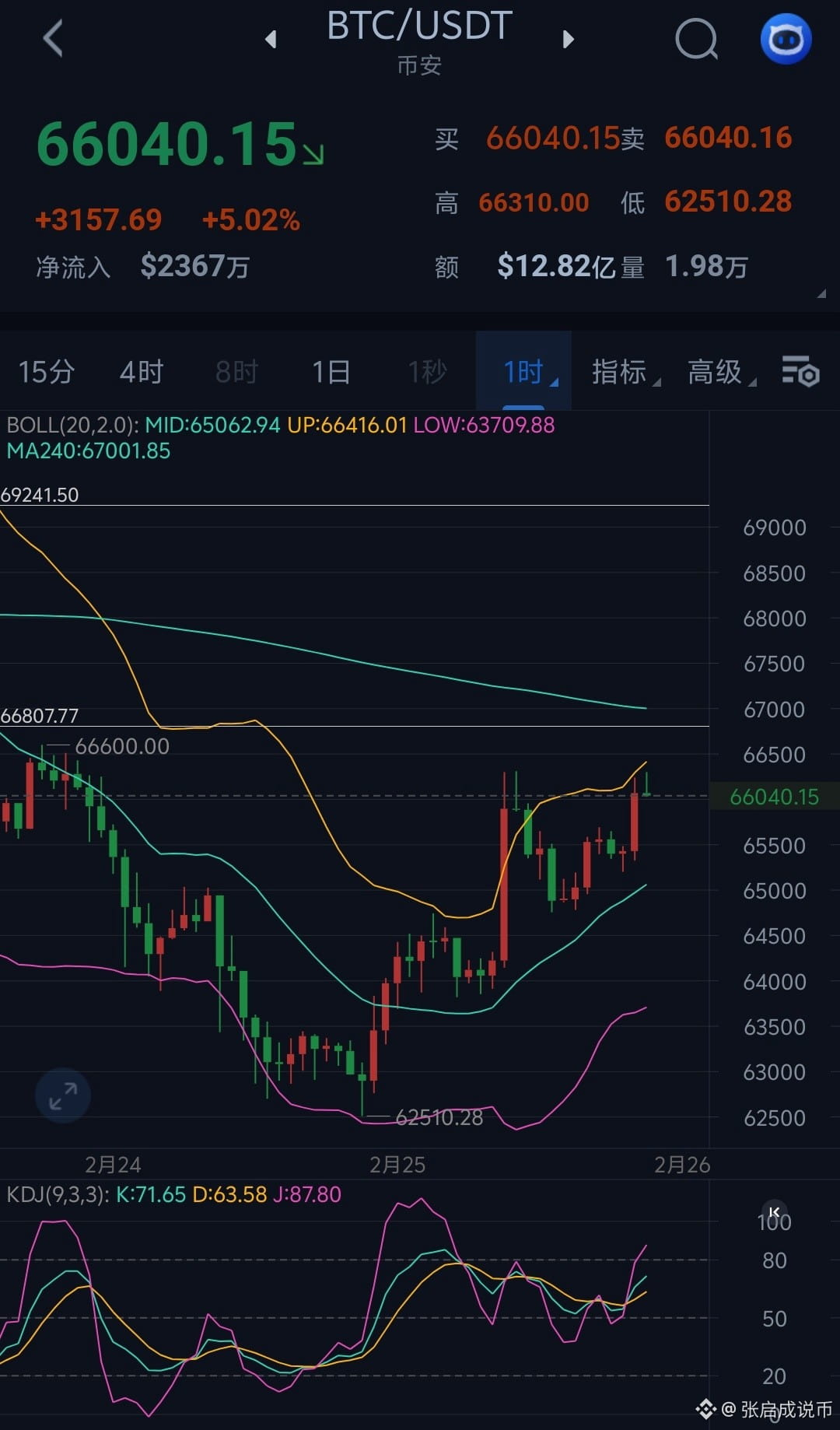Tap the green 66040.15 price axis tag
The width and height of the screenshot is (840, 1430).
point(774,797)
